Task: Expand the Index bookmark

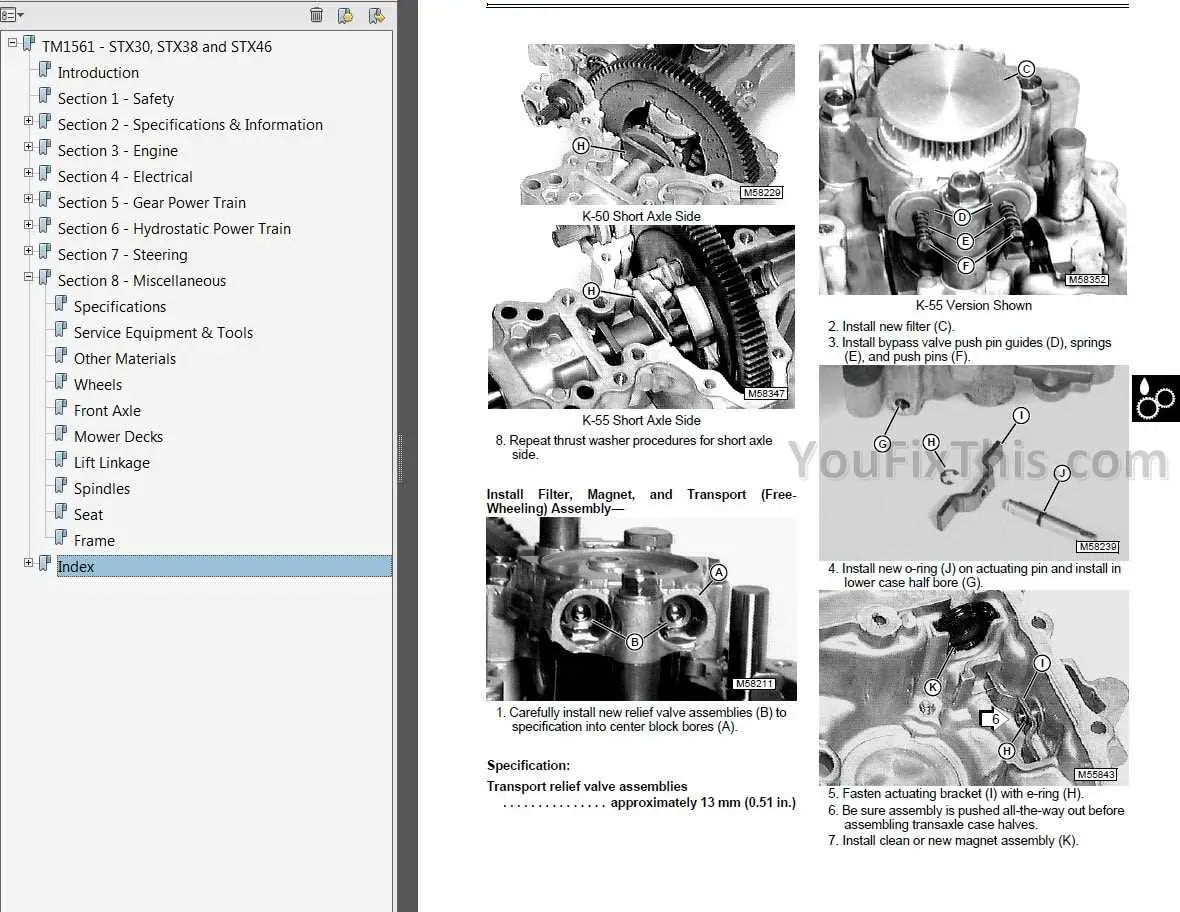Action: [x=28, y=562]
